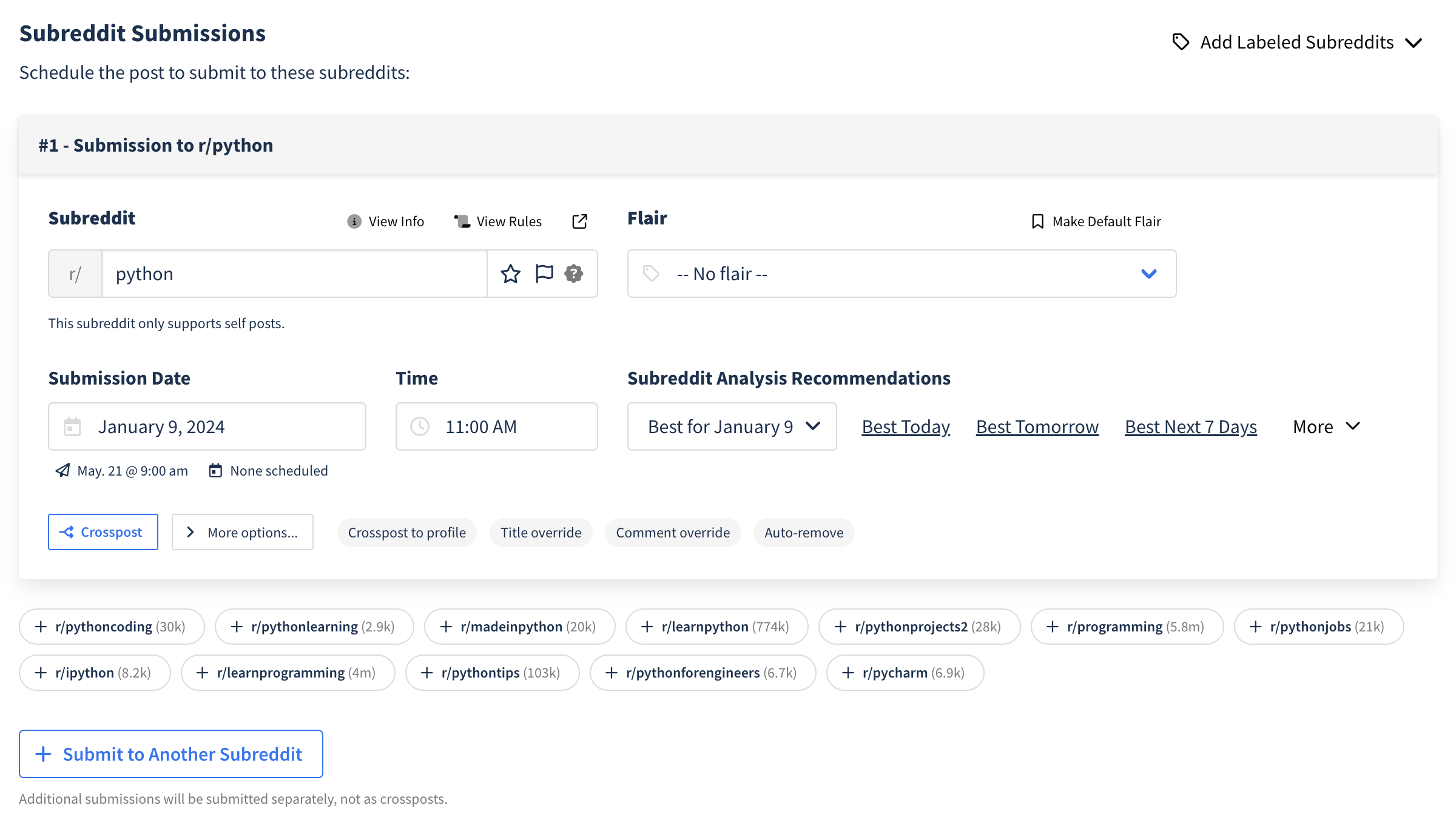Open the No flair dropdown
1456x831 pixels.
pyautogui.click(x=902, y=274)
